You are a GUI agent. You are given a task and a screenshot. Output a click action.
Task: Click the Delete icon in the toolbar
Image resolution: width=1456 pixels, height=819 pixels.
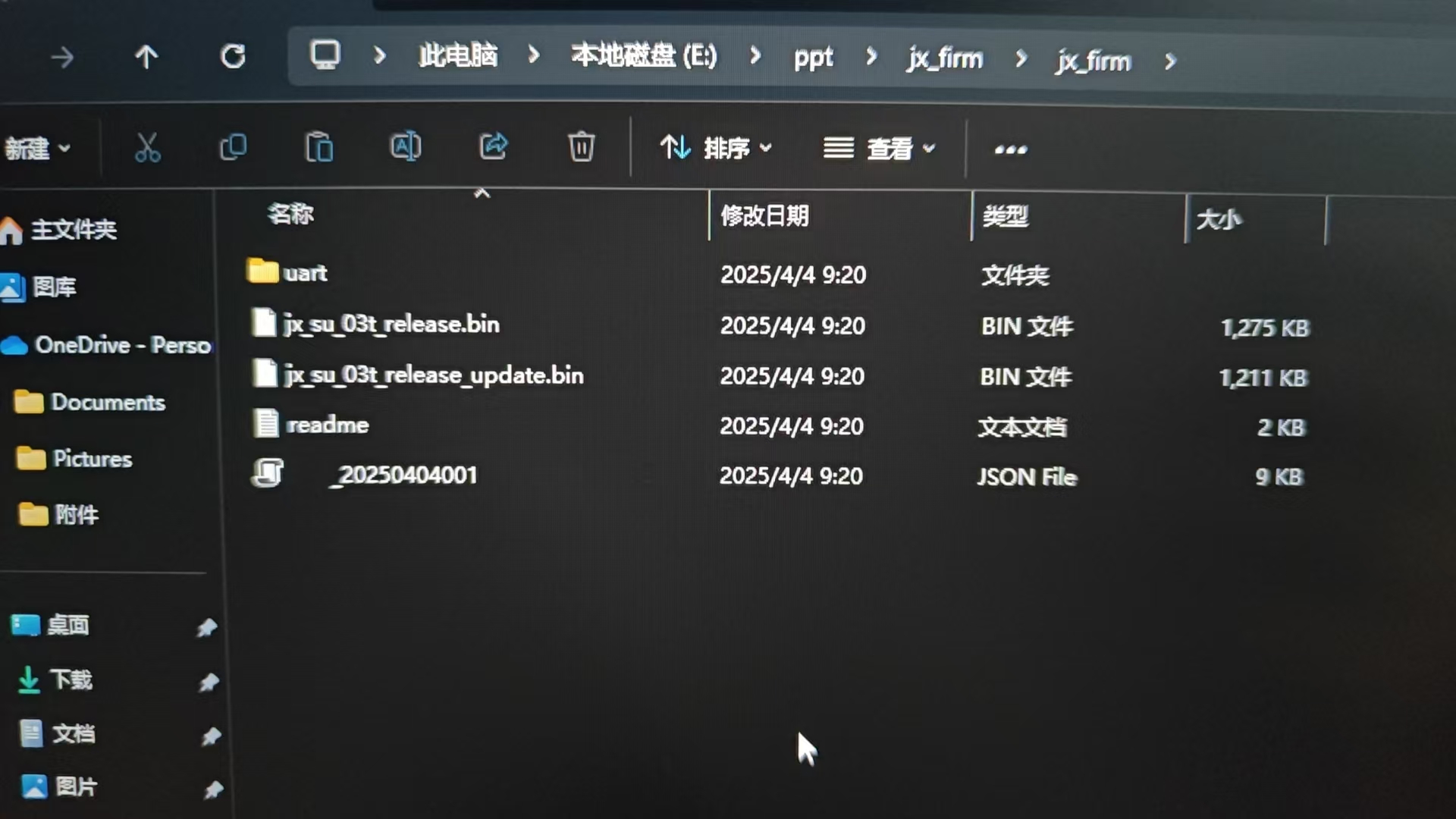tap(581, 148)
